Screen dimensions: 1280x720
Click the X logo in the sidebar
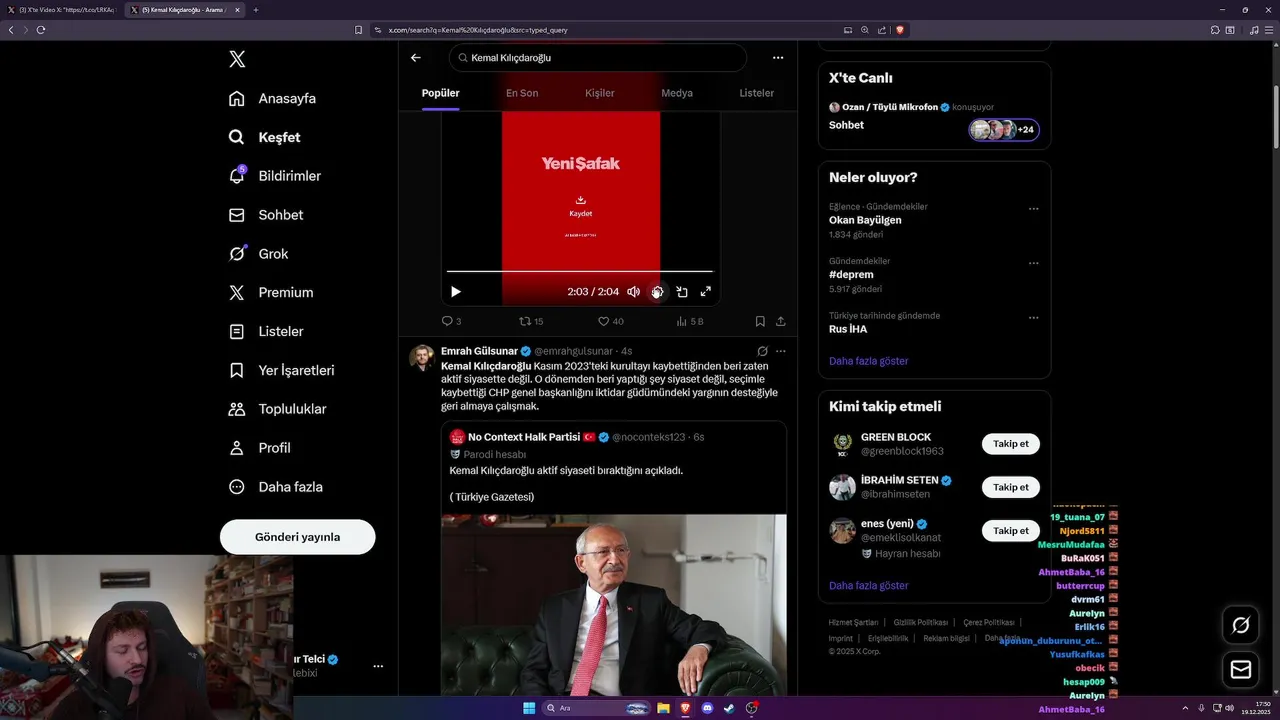(x=237, y=59)
